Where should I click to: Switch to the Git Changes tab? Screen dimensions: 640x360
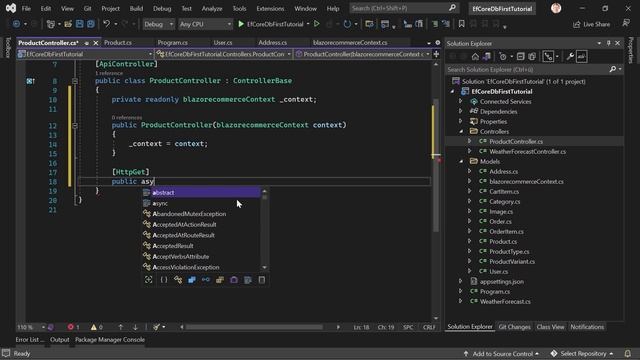tap(514, 327)
